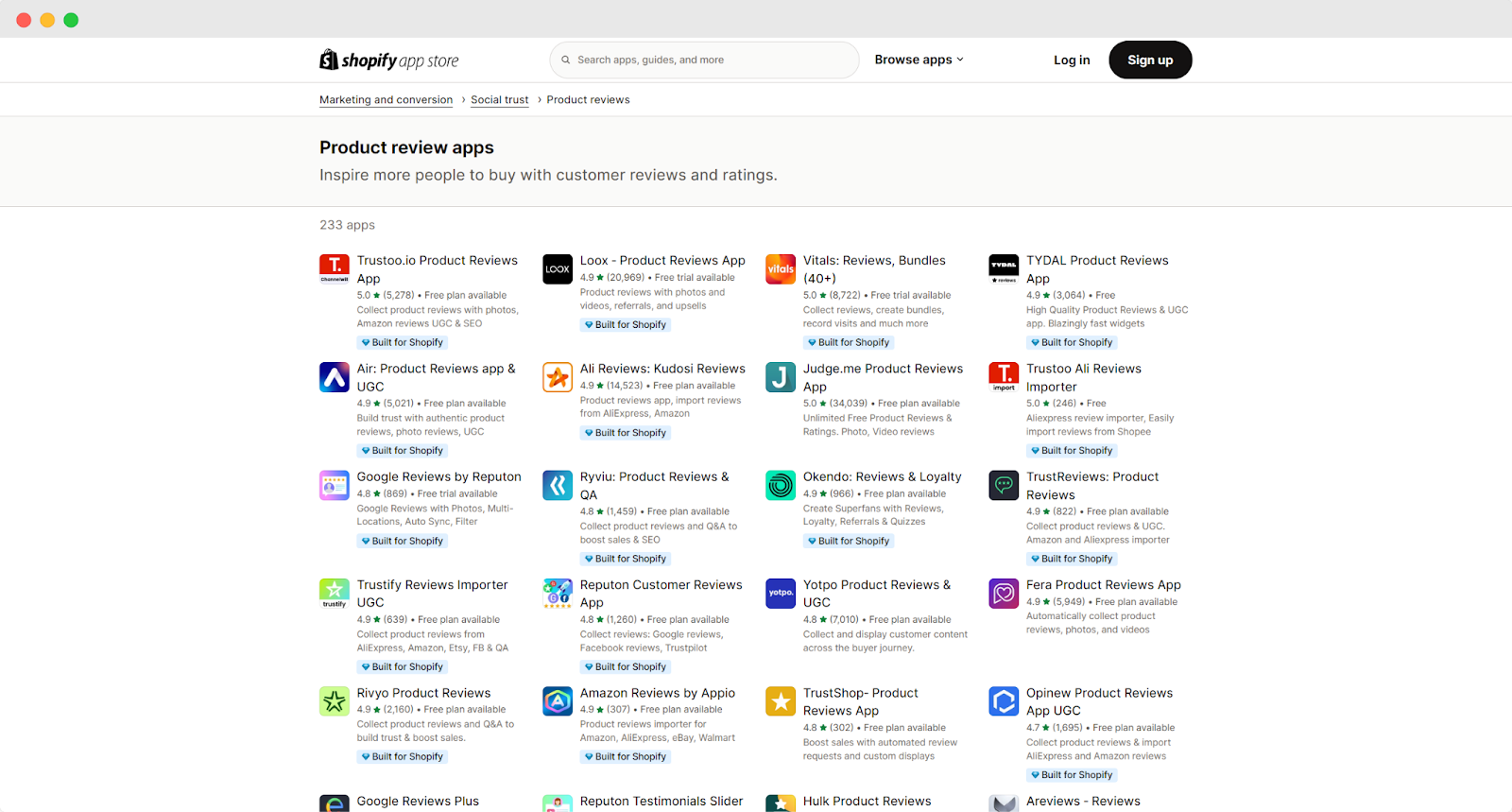Go to Marketing and conversion breadcrumb
The height and width of the screenshot is (812, 1512).
pyautogui.click(x=386, y=99)
